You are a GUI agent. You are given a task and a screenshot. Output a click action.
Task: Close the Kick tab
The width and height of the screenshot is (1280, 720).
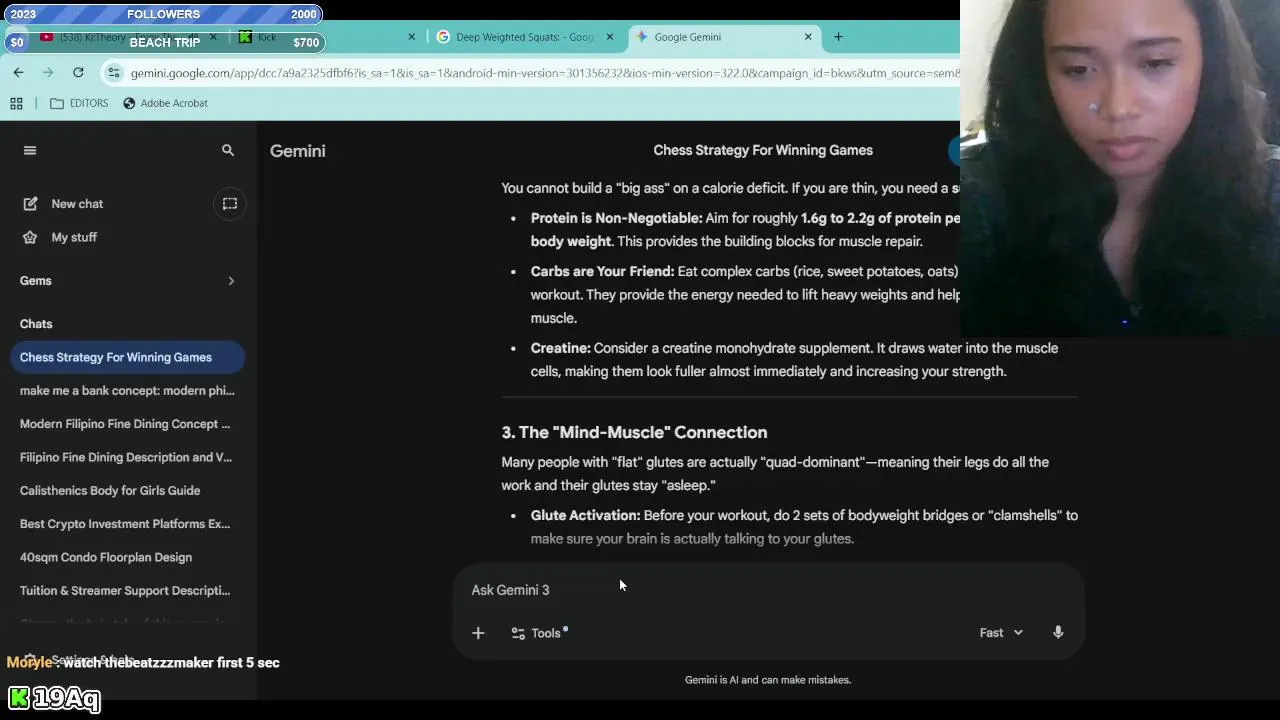411,37
